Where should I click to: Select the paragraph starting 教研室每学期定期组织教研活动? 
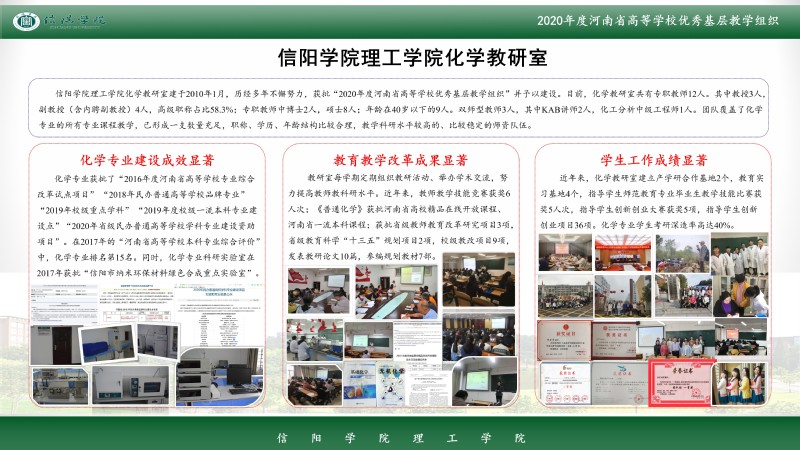tap(401, 217)
